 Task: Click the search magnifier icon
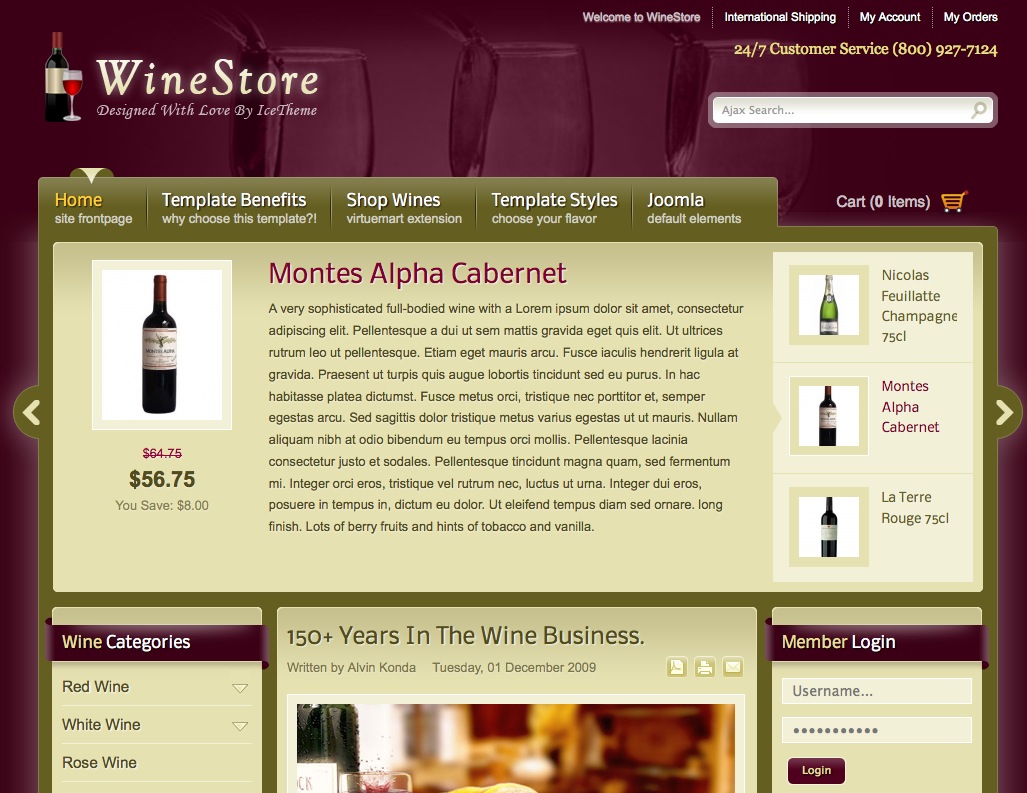tap(979, 110)
